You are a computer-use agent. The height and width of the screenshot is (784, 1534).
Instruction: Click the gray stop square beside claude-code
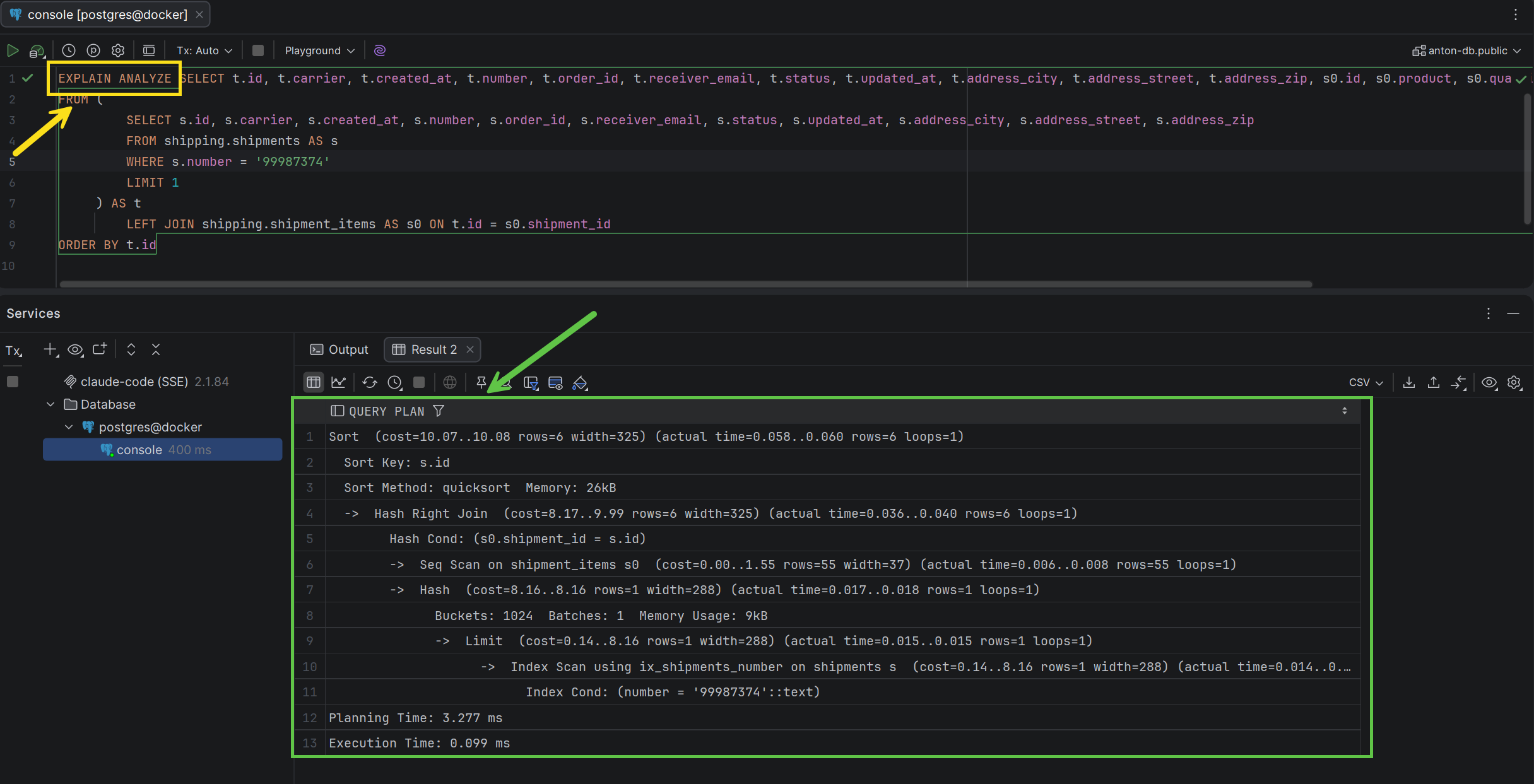point(13,382)
